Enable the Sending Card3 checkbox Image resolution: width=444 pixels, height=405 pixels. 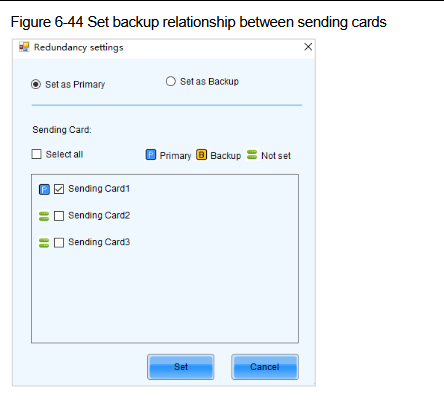(59, 242)
